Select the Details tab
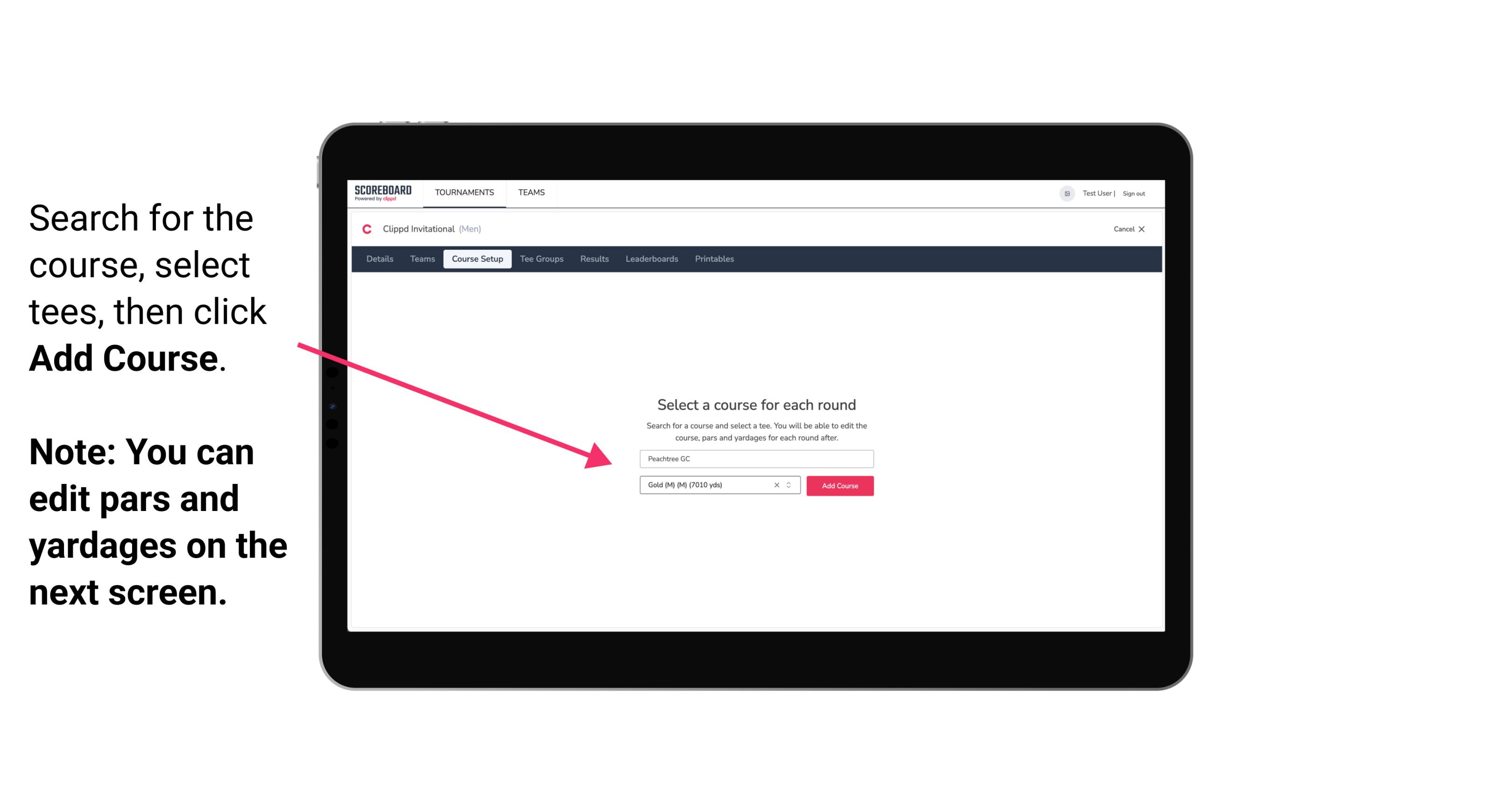The height and width of the screenshot is (812, 1510). point(378,259)
